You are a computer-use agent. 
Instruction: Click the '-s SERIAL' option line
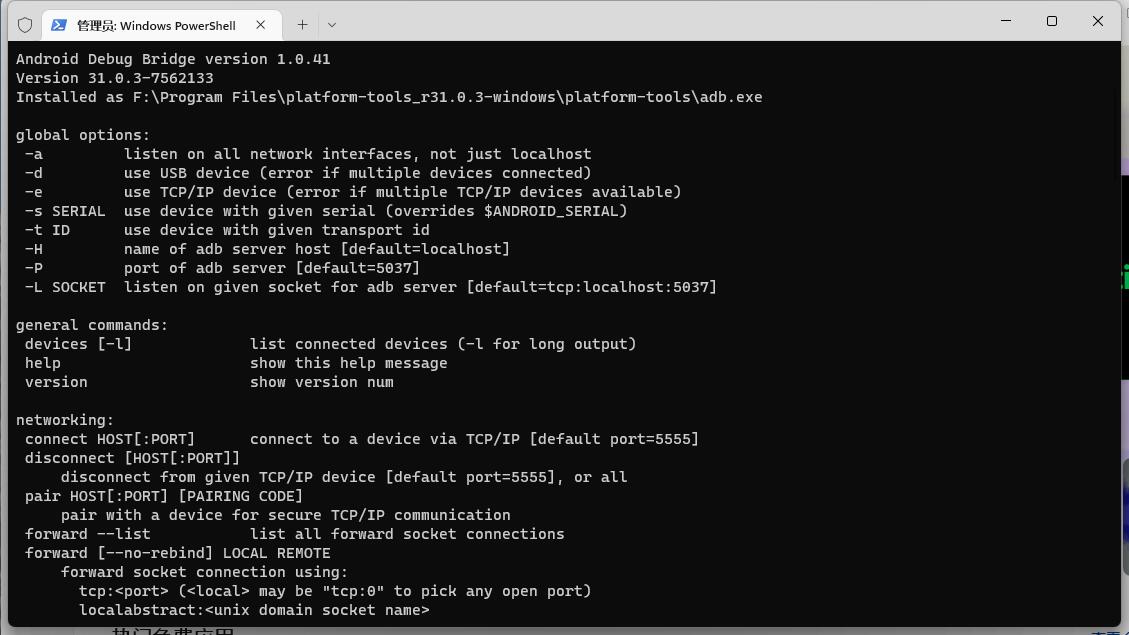click(326, 211)
